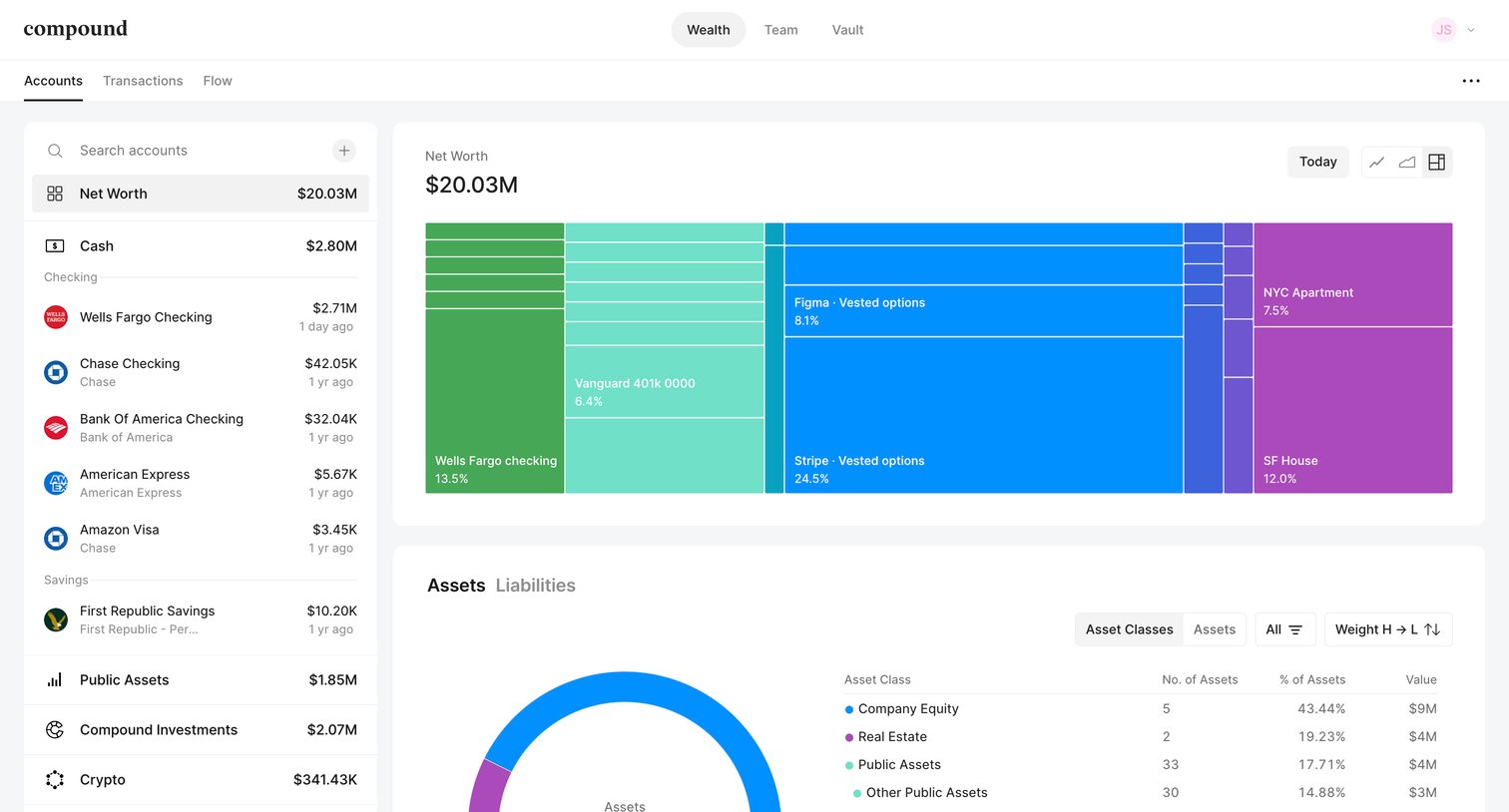Select the Asset Classes toggle
This screenshot has width=1509, height=812.
click(1129, 629)
